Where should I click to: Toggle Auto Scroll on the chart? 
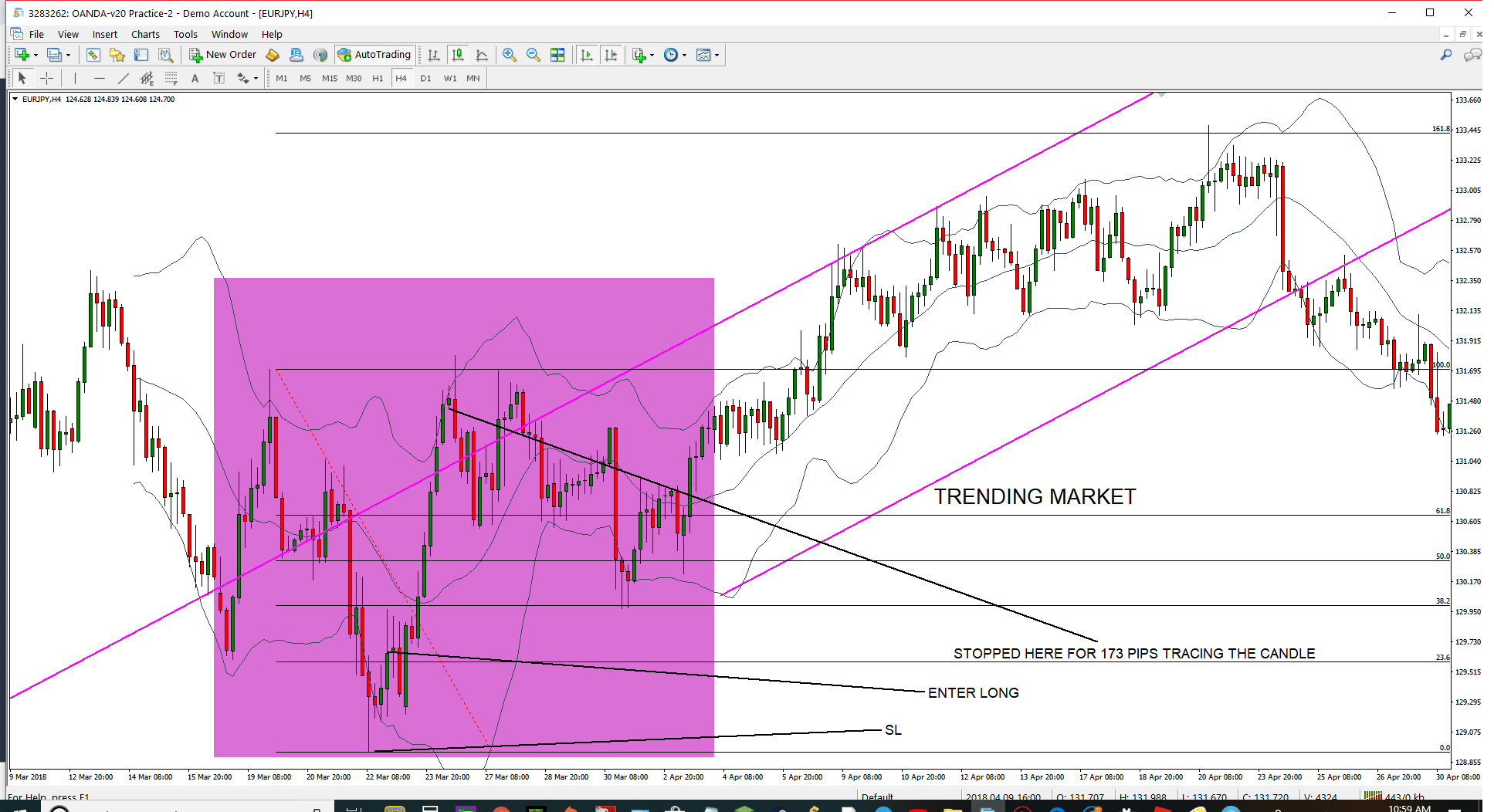coord(587,55)
